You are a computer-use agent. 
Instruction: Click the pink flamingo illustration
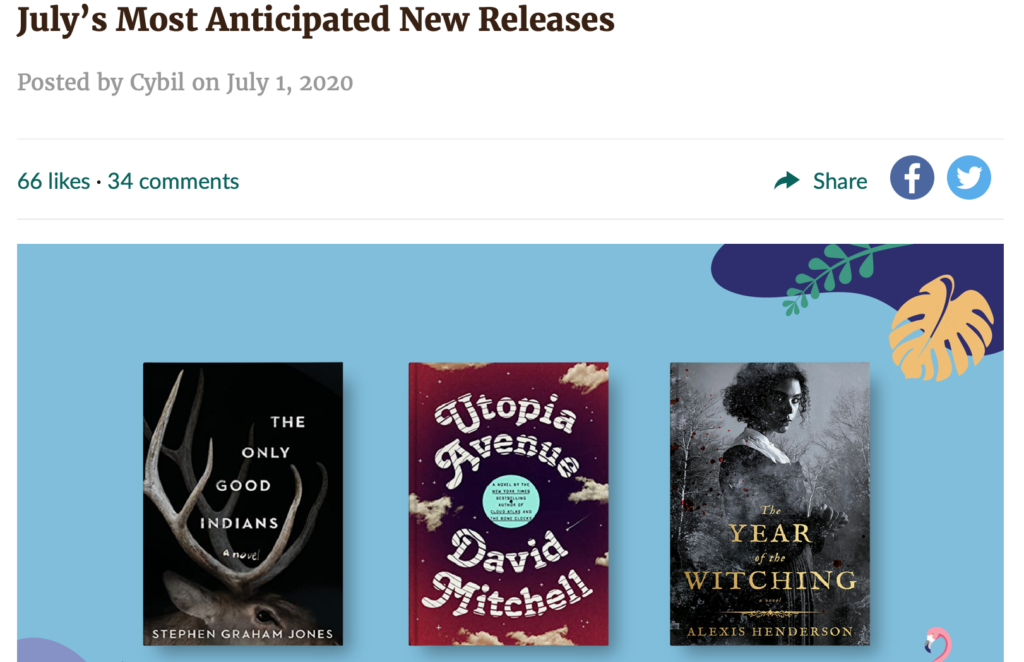[938, 644]
